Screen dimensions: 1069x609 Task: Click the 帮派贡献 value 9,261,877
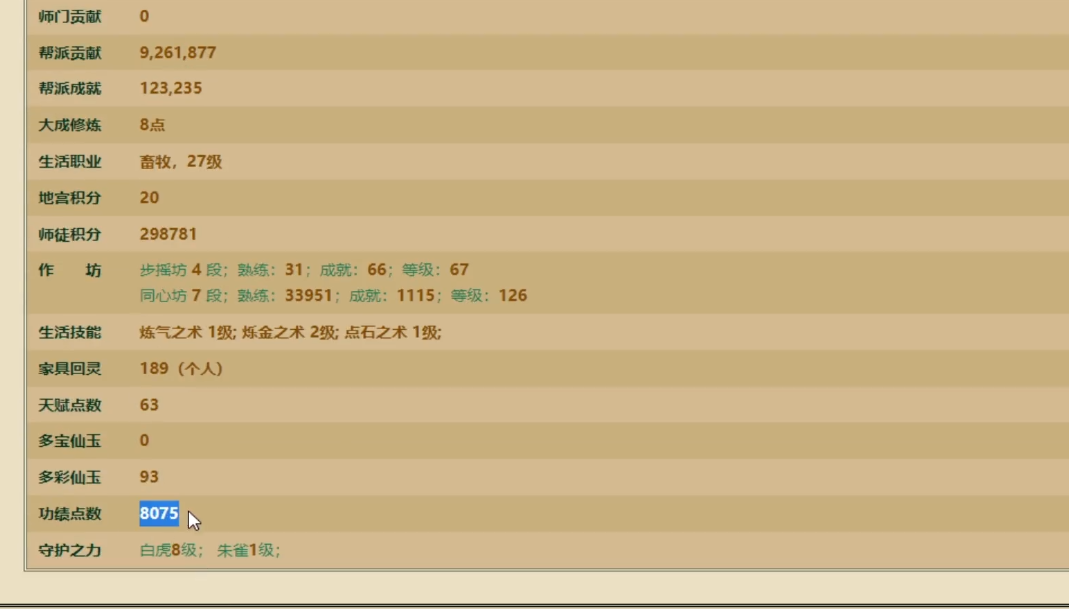click(x=178, y=53)
